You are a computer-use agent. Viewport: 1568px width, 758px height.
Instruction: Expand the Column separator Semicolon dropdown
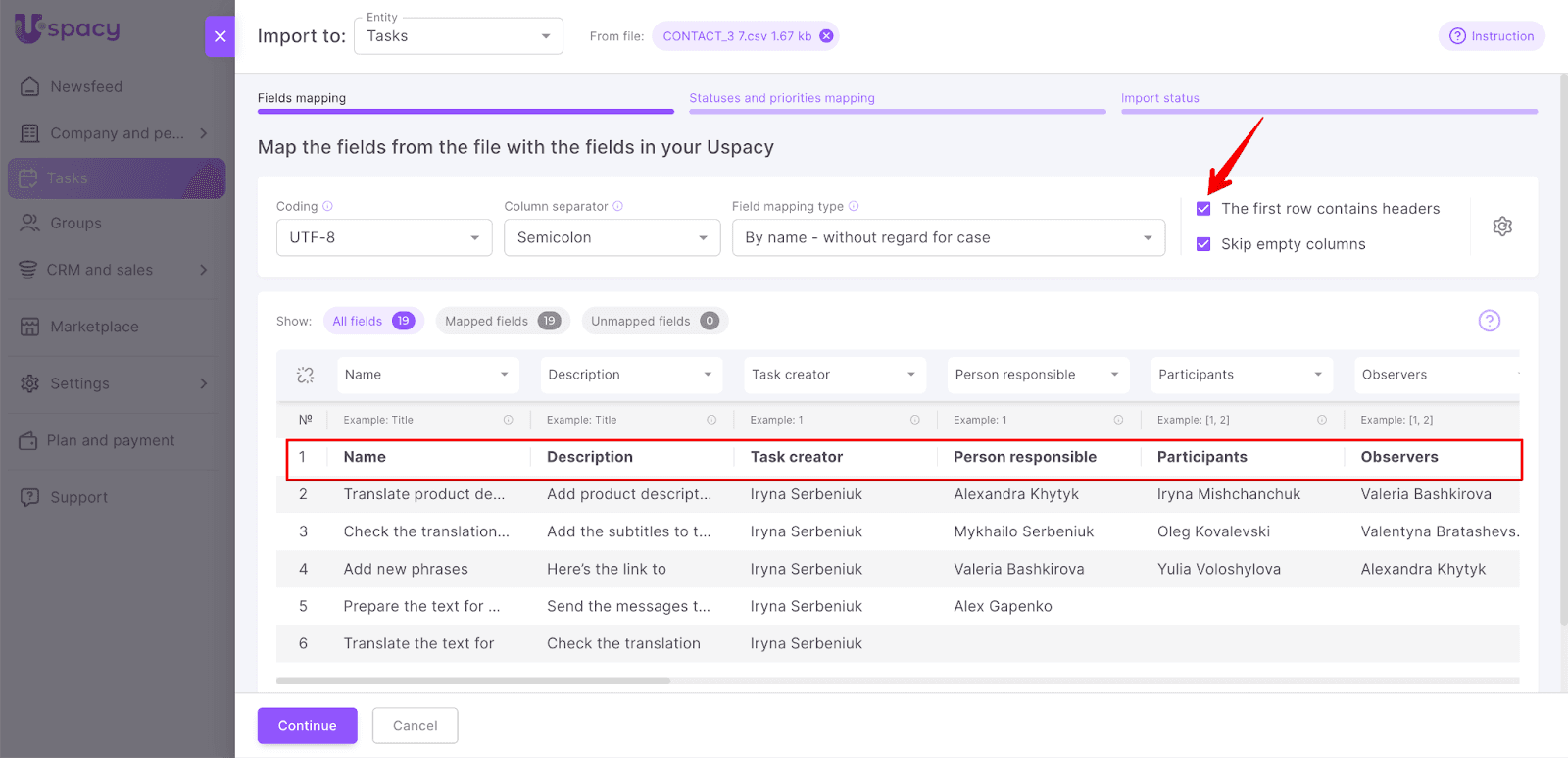click(612, 237)
